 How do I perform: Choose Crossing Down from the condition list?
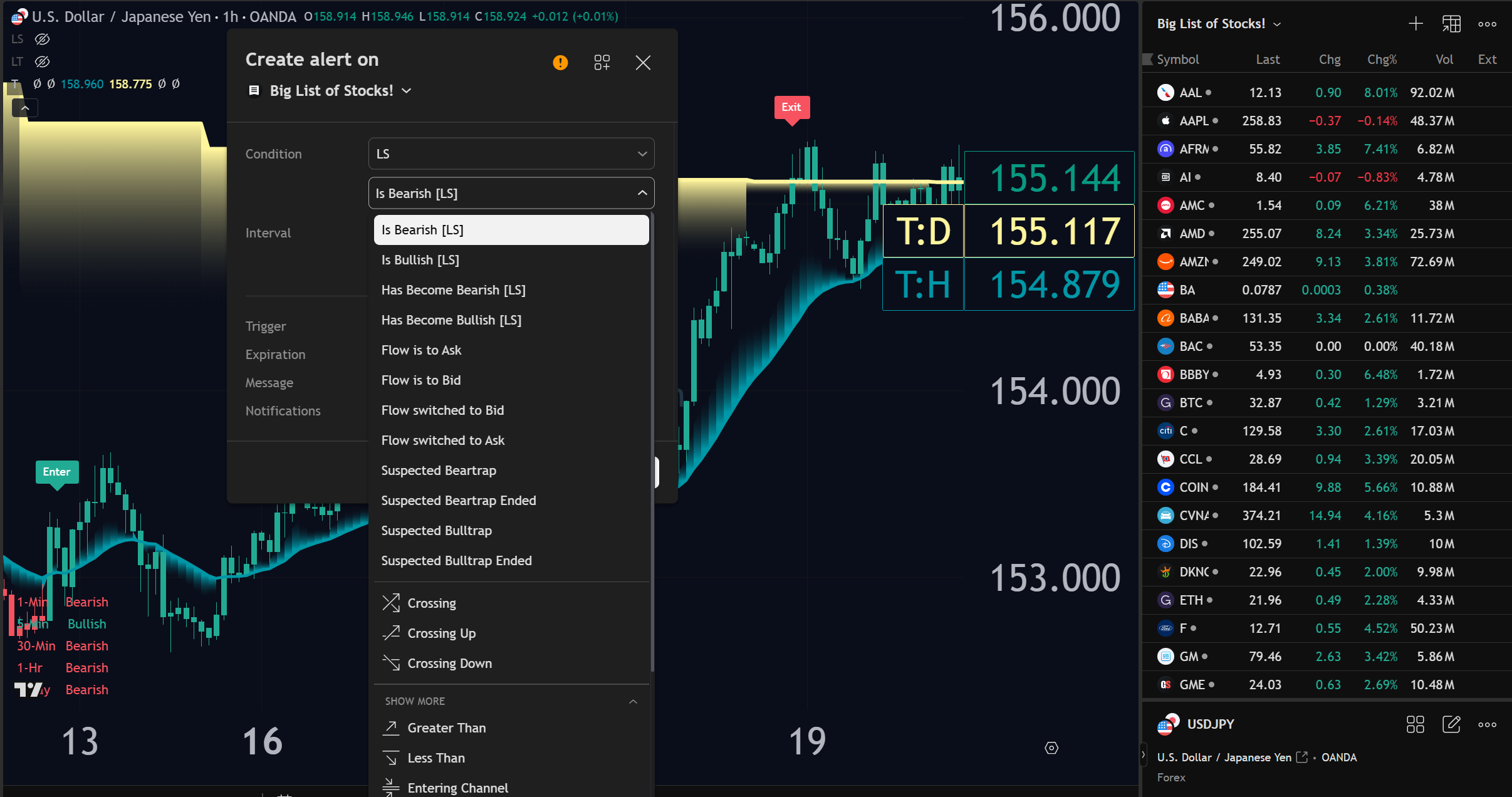pos(449,663)
